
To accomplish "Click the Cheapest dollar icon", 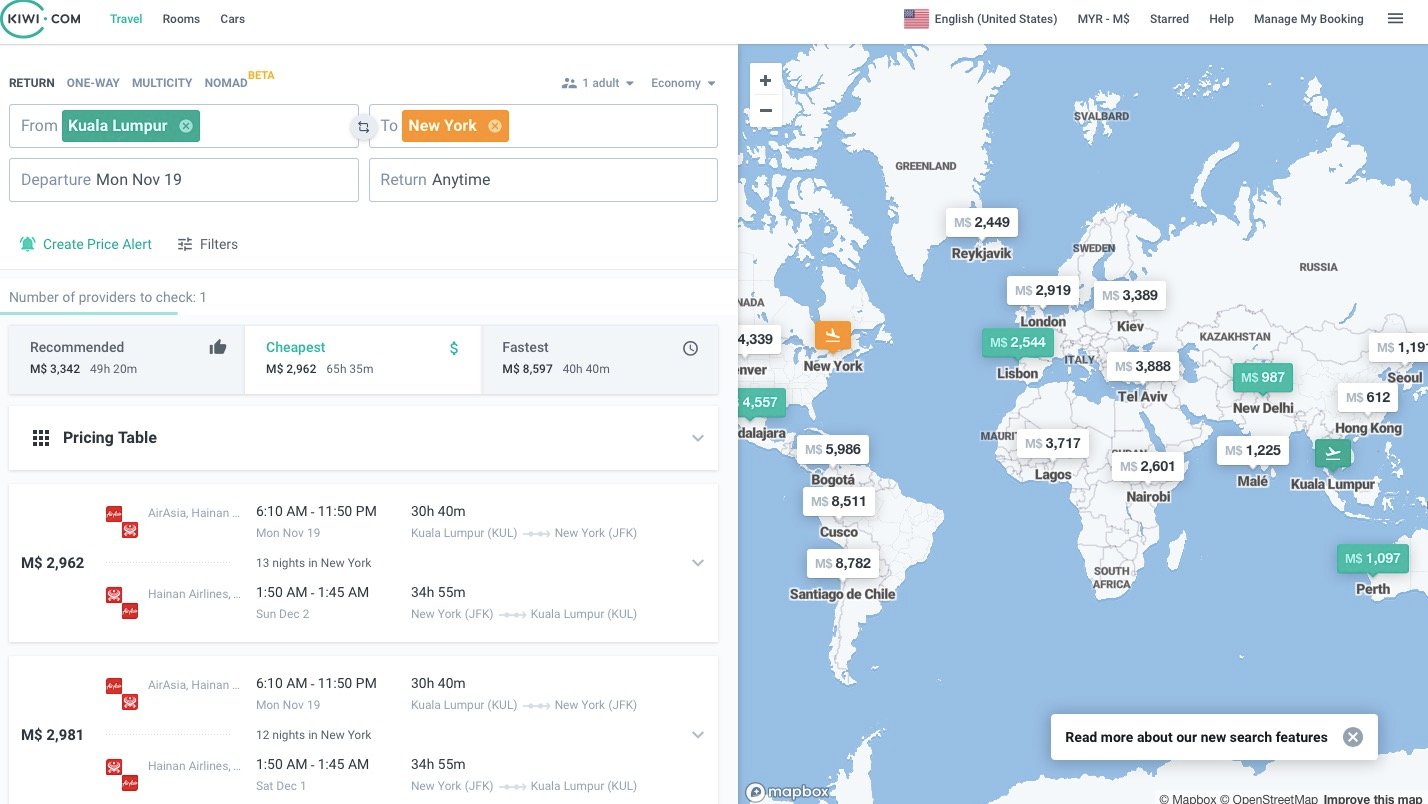I will (x=454, y=348).
